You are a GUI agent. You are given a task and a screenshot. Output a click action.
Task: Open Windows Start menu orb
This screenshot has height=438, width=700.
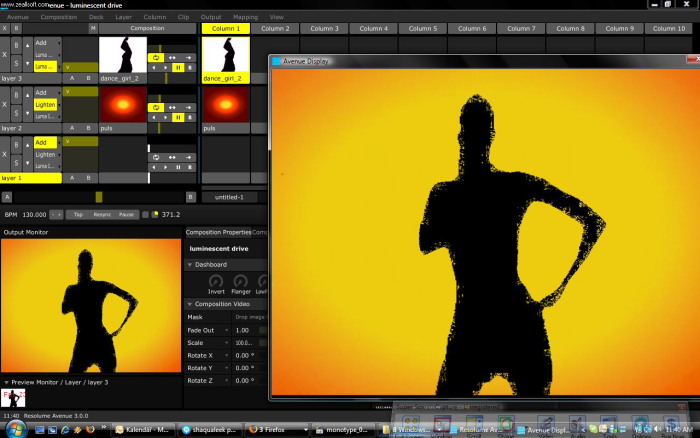(16, 430)
